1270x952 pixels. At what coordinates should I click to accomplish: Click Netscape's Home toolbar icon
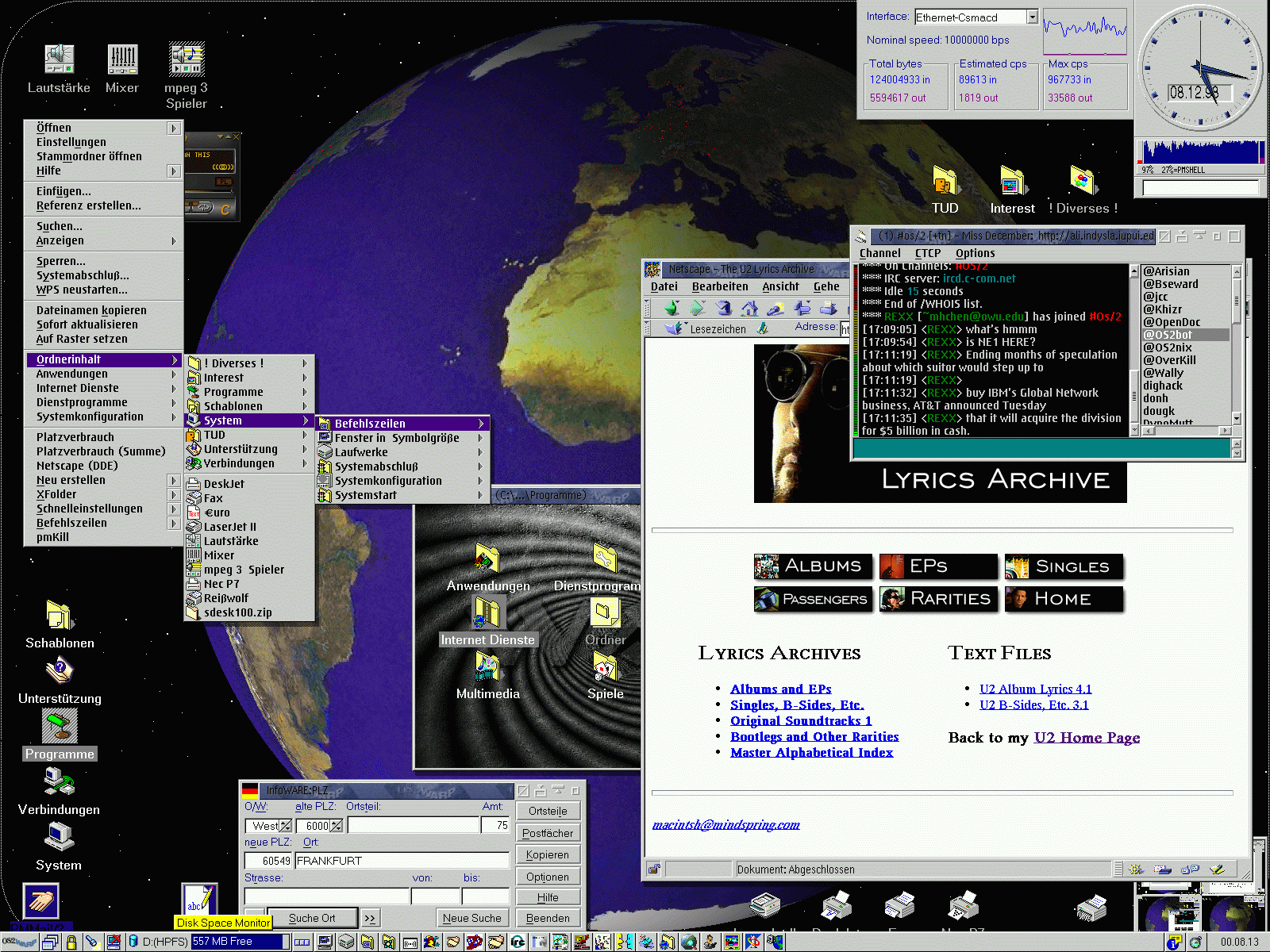pyautogui.click(x=749, y=308)
